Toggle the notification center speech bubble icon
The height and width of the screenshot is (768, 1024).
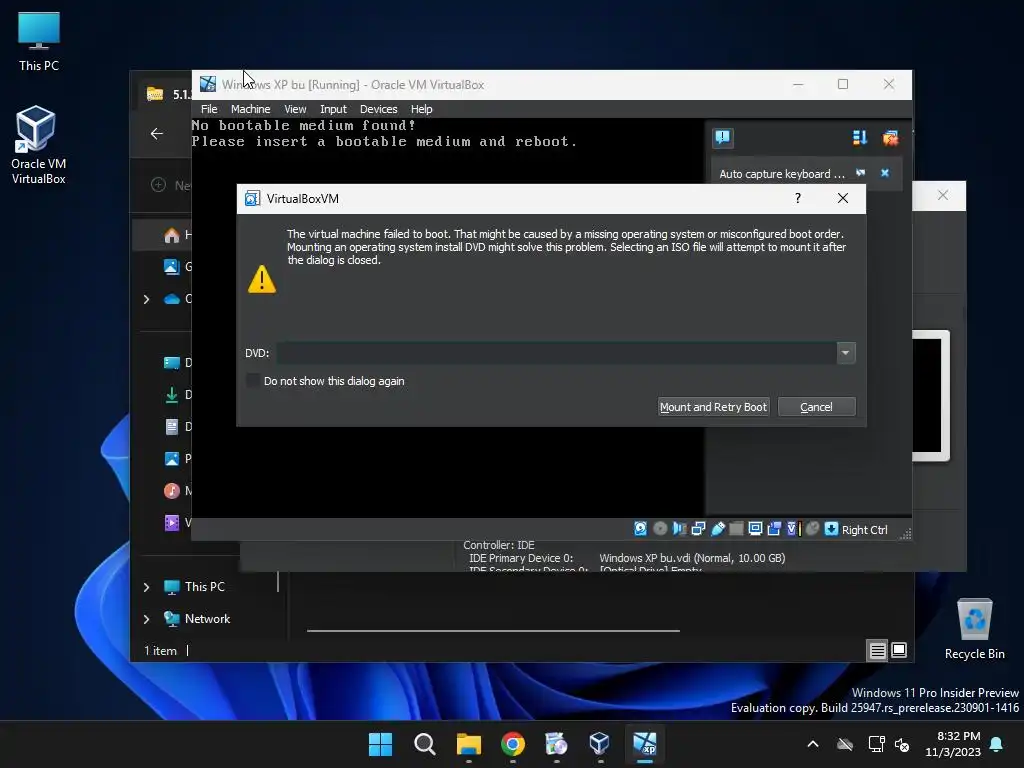722,137
